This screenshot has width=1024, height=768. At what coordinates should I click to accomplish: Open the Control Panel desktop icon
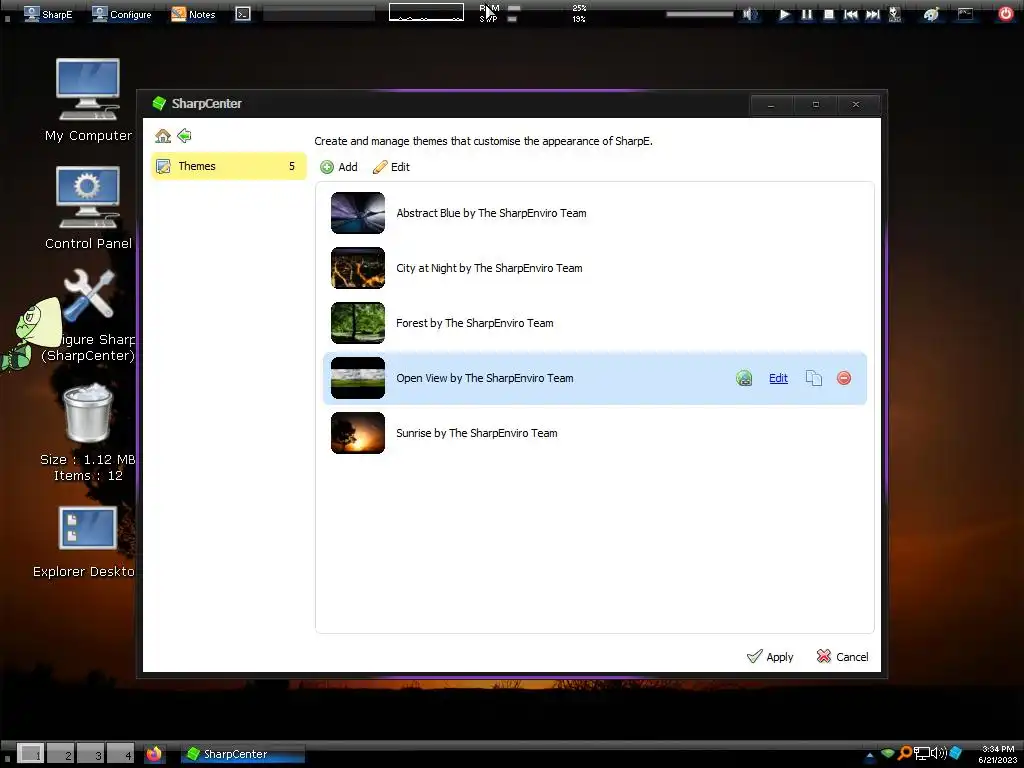(x=88, y=208)
